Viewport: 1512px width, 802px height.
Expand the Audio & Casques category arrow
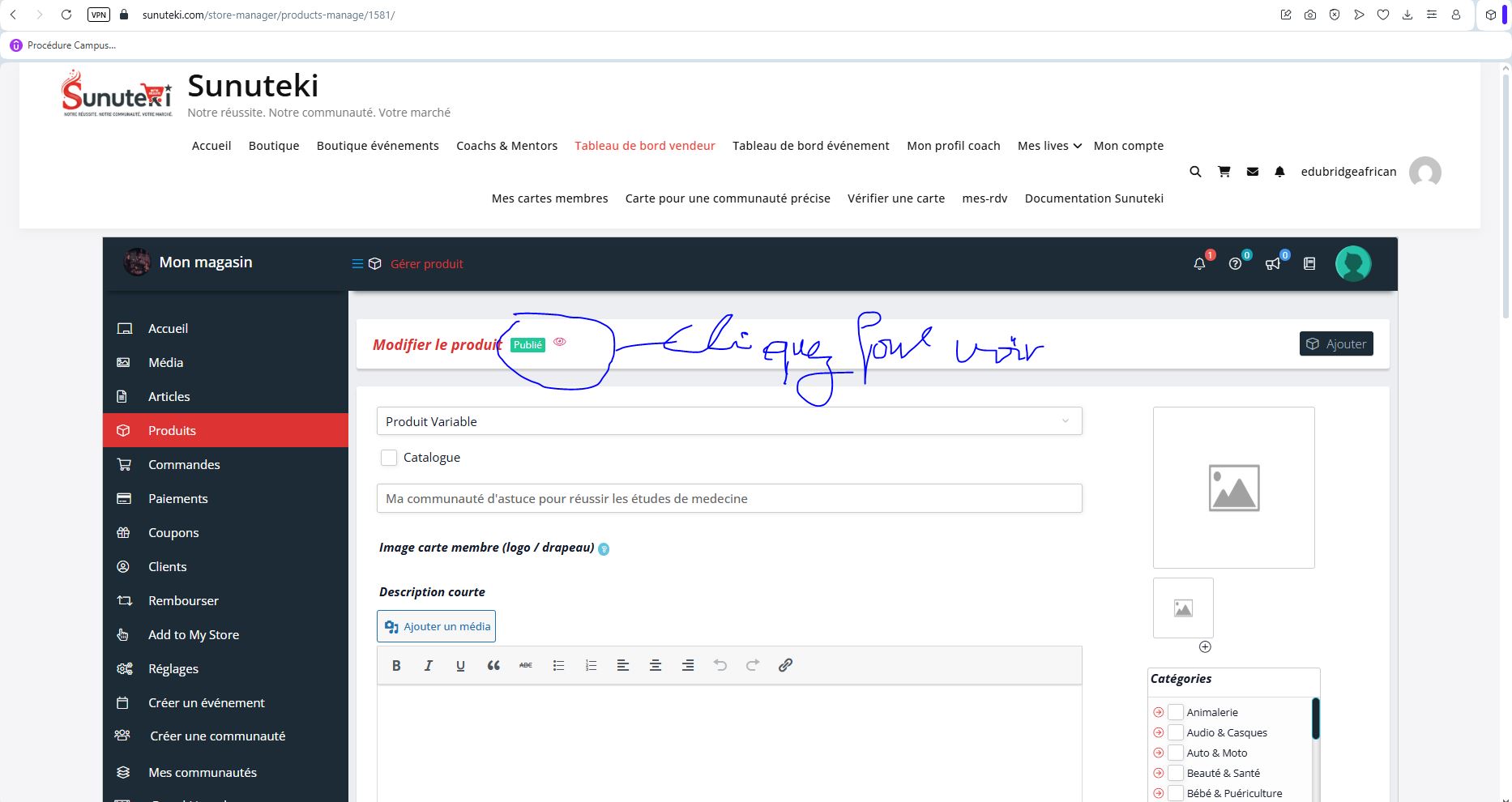1159,732
